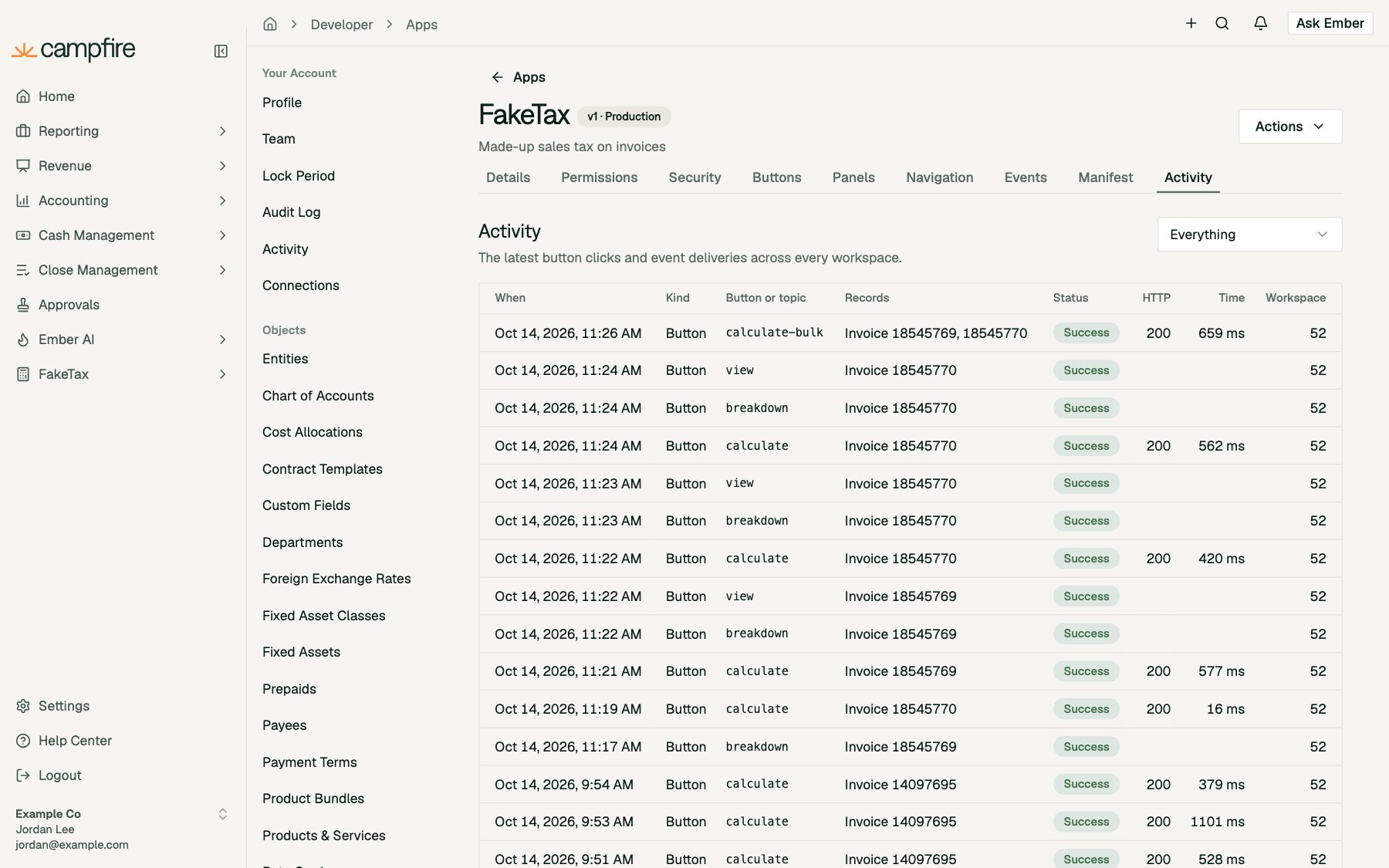
Task: Click the Ask Ember button
Action: click(1330, 23)
